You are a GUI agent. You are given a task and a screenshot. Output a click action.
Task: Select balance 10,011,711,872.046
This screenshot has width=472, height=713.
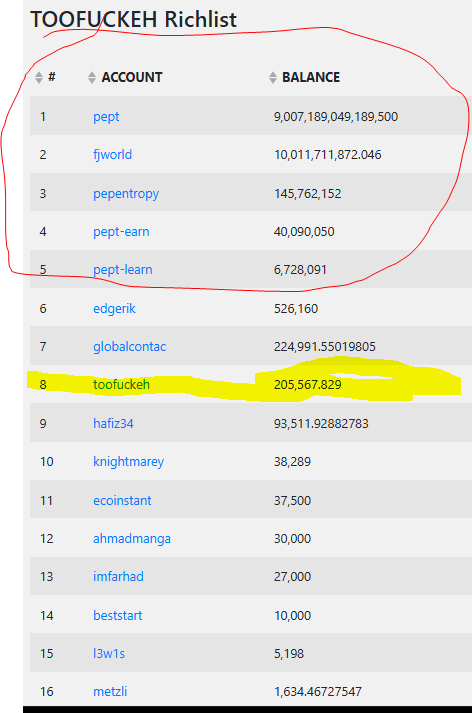pos(328,155)
